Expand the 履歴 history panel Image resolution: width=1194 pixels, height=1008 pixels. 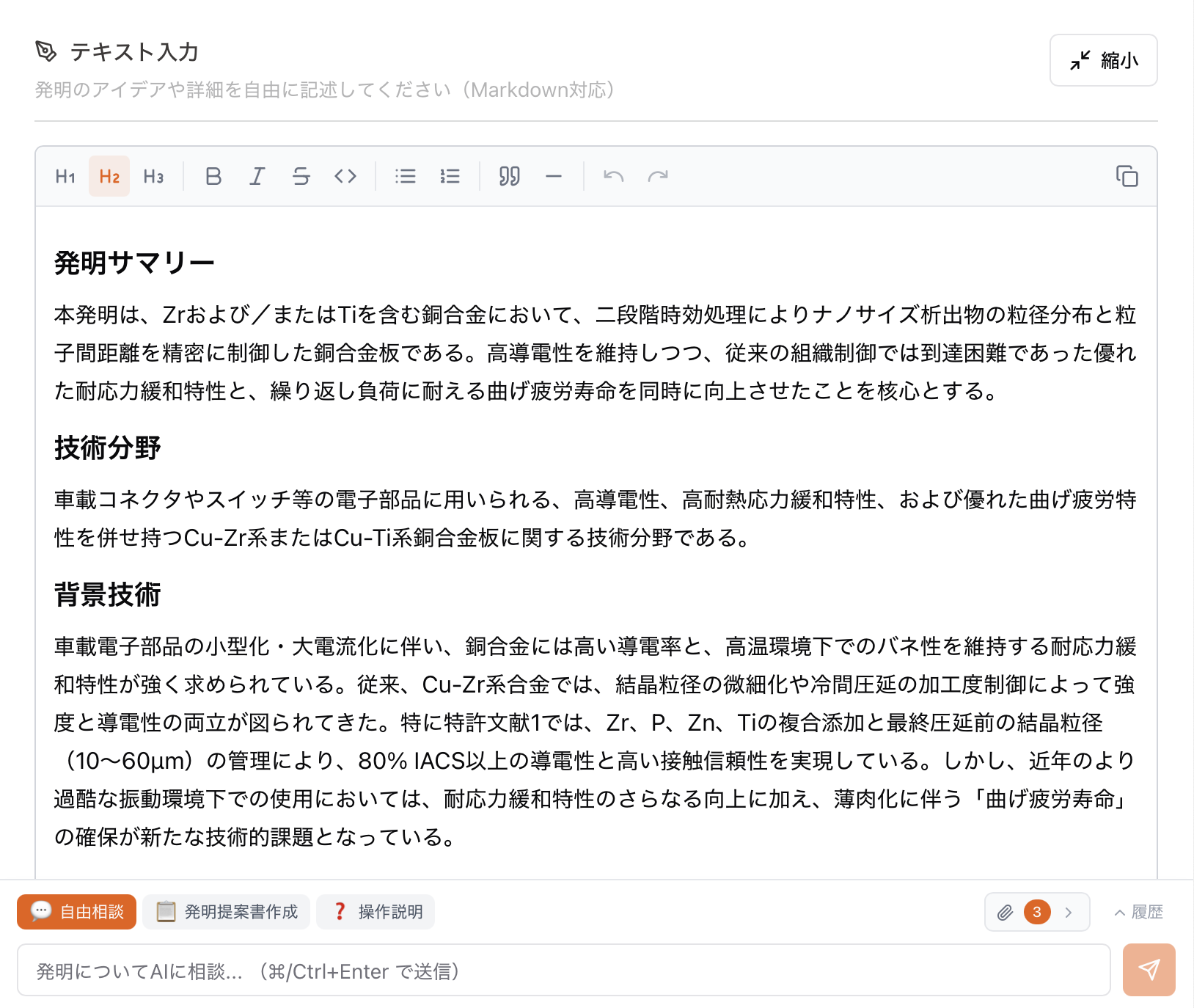pyautogui.click(x=1138, y=912)
